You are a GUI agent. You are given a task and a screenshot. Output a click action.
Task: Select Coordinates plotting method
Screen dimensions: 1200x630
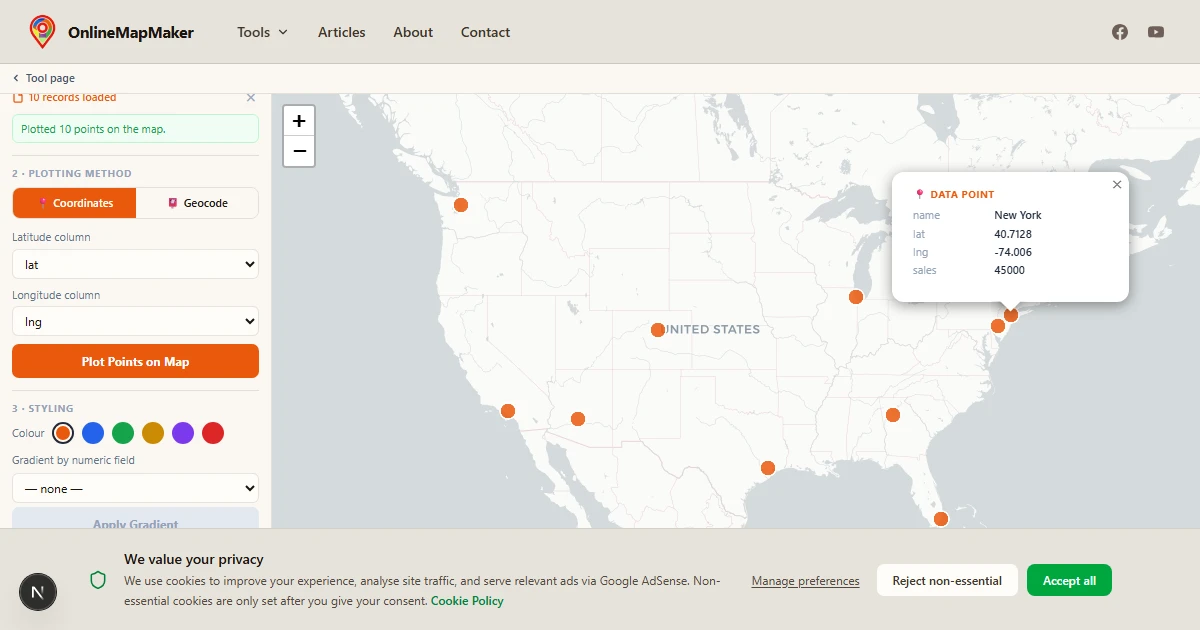(74, 203)
